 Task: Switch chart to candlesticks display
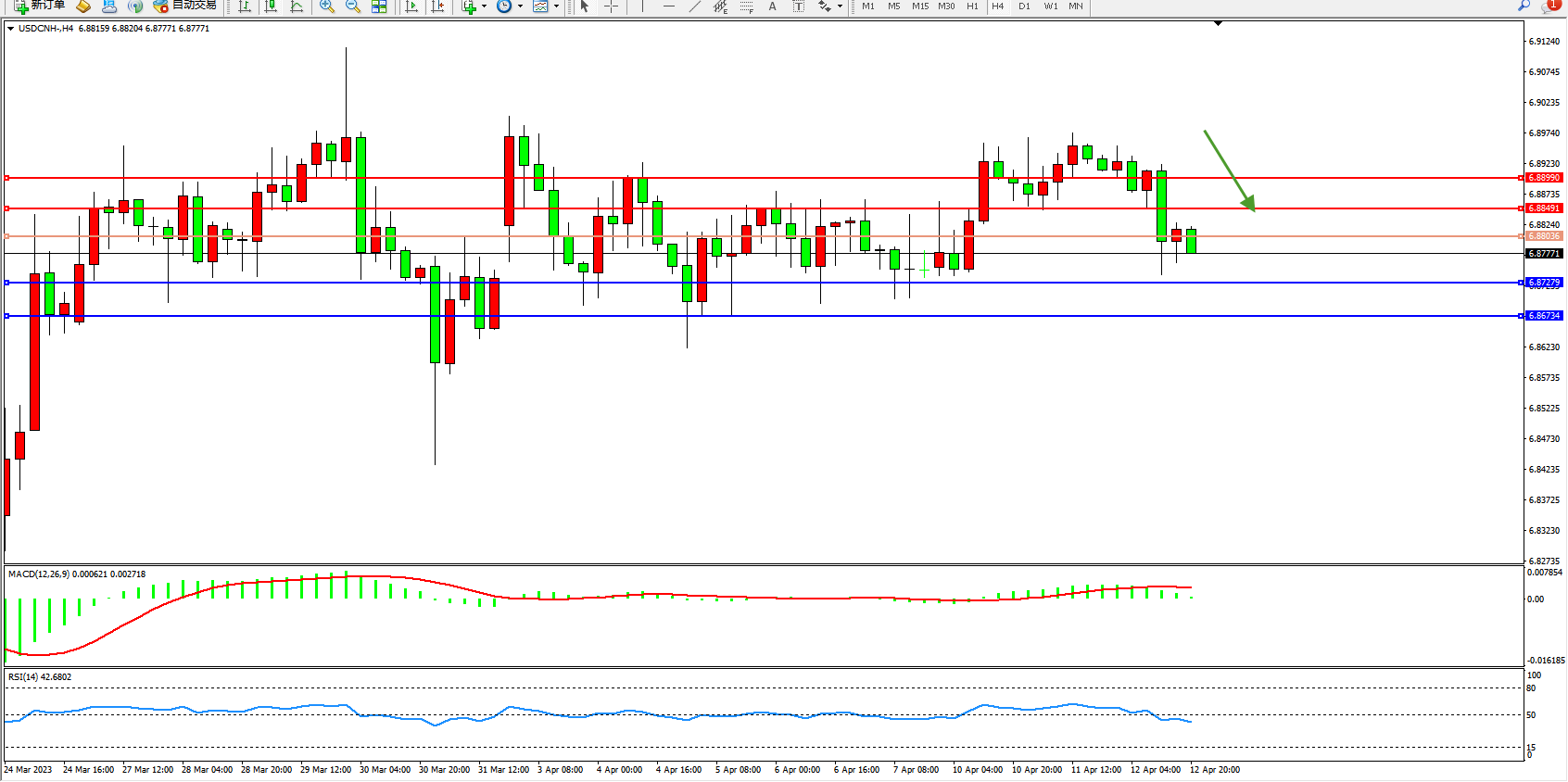[271, 6]
